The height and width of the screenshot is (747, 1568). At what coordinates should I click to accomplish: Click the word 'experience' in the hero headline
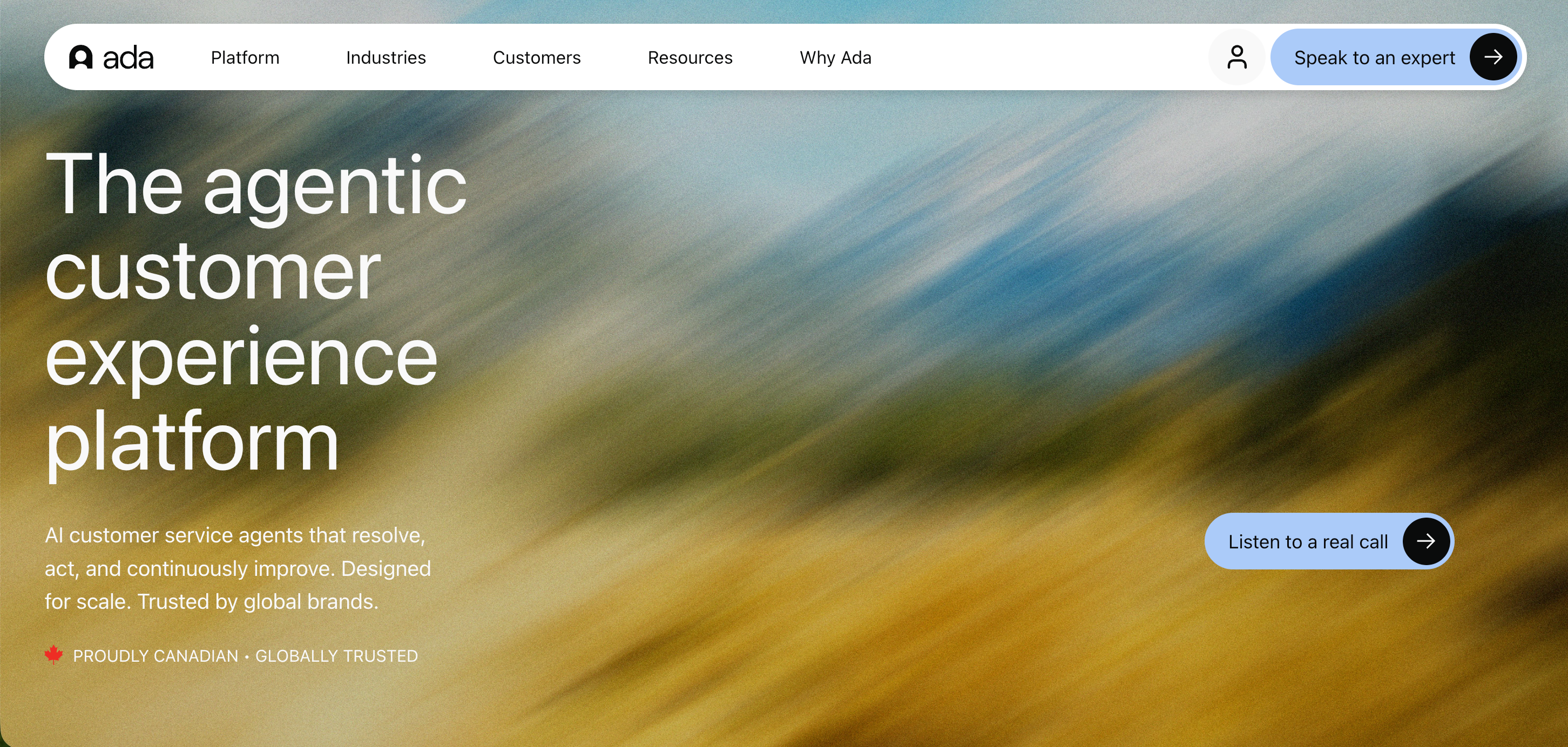241,358
